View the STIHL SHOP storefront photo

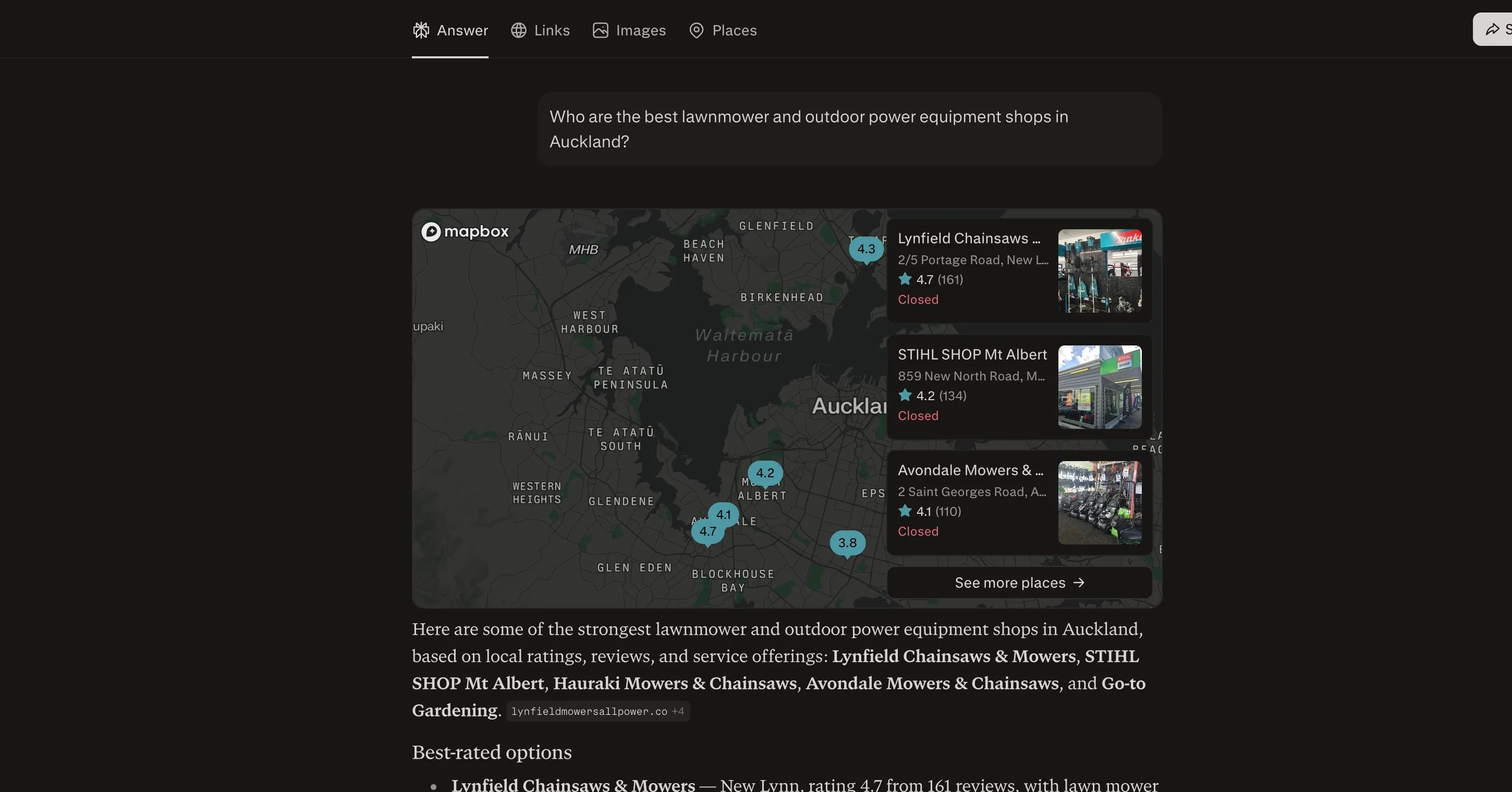[1100, 387]
